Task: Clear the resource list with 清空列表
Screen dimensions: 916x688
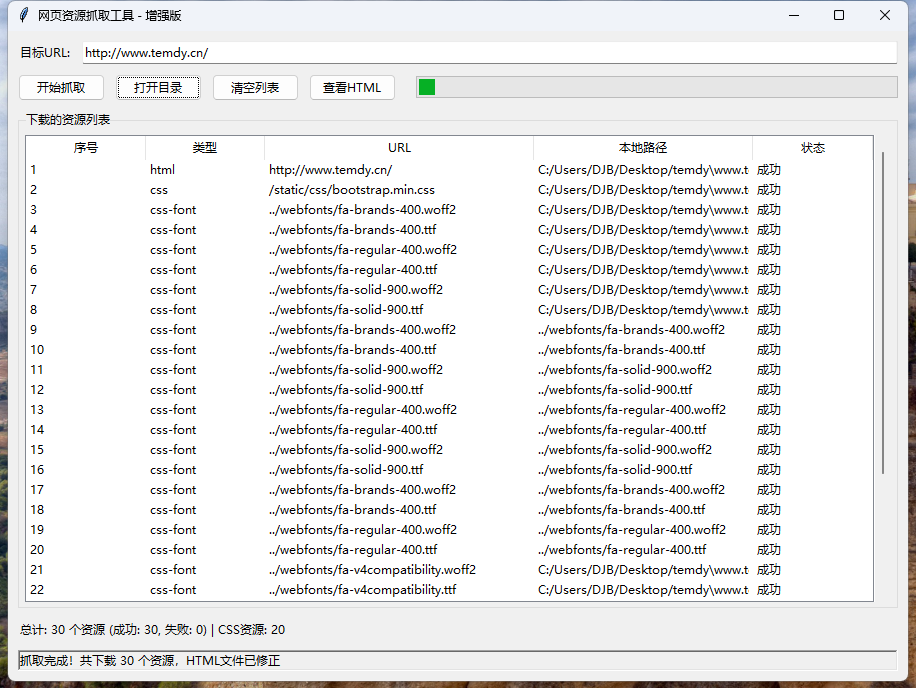Action: [x=255, y=87]
